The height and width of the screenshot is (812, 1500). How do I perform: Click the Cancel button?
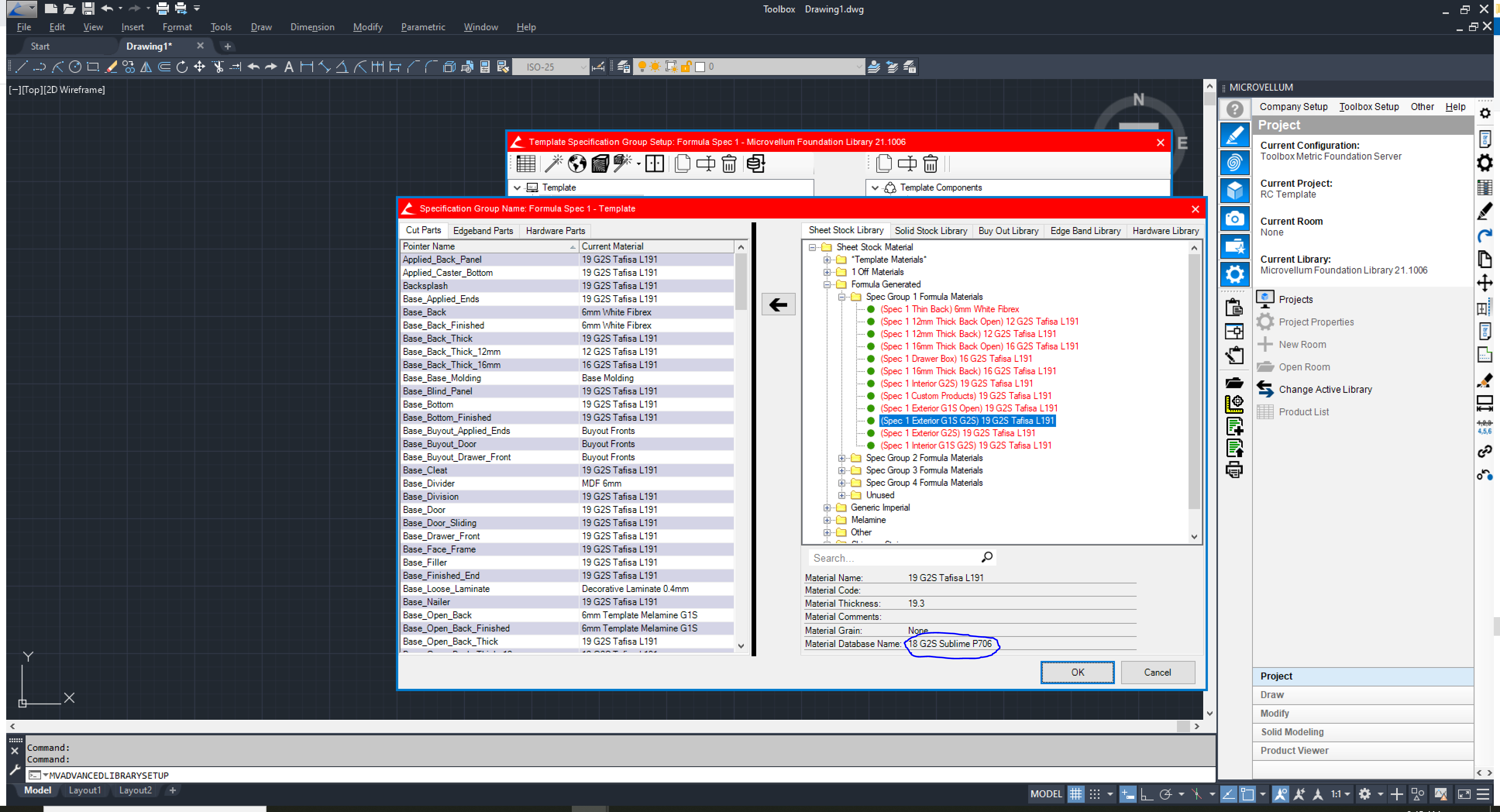(x=1156, y=672)
